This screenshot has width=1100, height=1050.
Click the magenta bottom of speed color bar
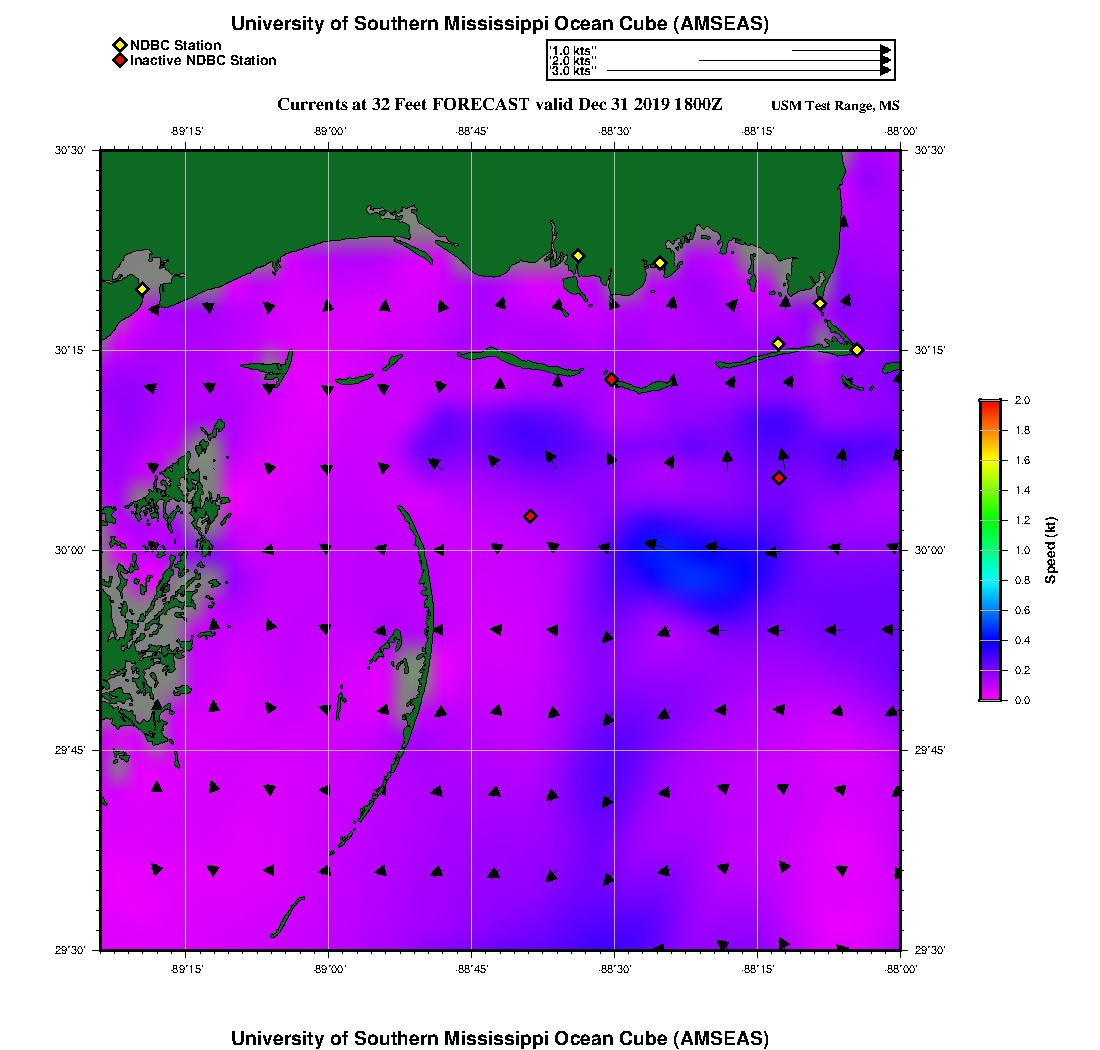coord(989,693)
